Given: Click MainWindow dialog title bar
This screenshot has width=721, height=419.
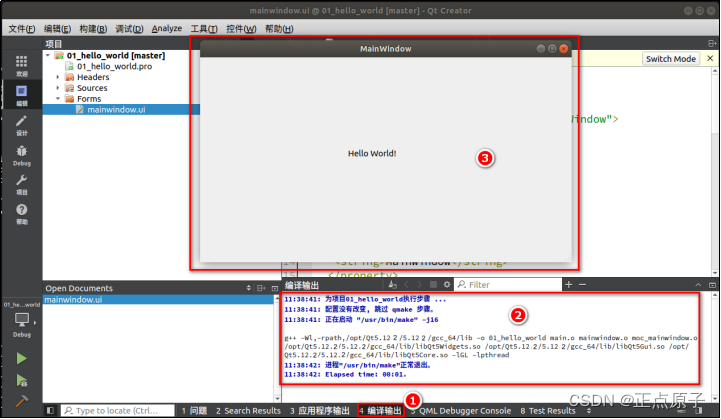Looking at the screenshot, I should pyautogui.click(x=385, y=49).
